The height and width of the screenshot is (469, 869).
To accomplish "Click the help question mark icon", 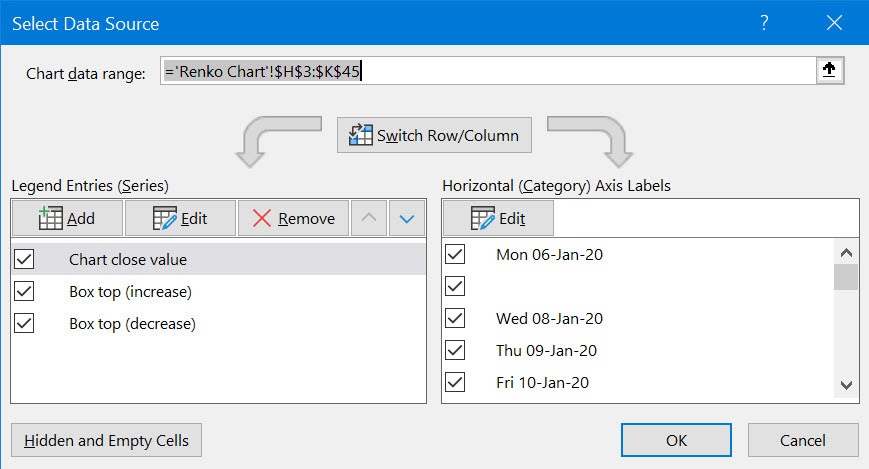I will click(x=764, y=23).
